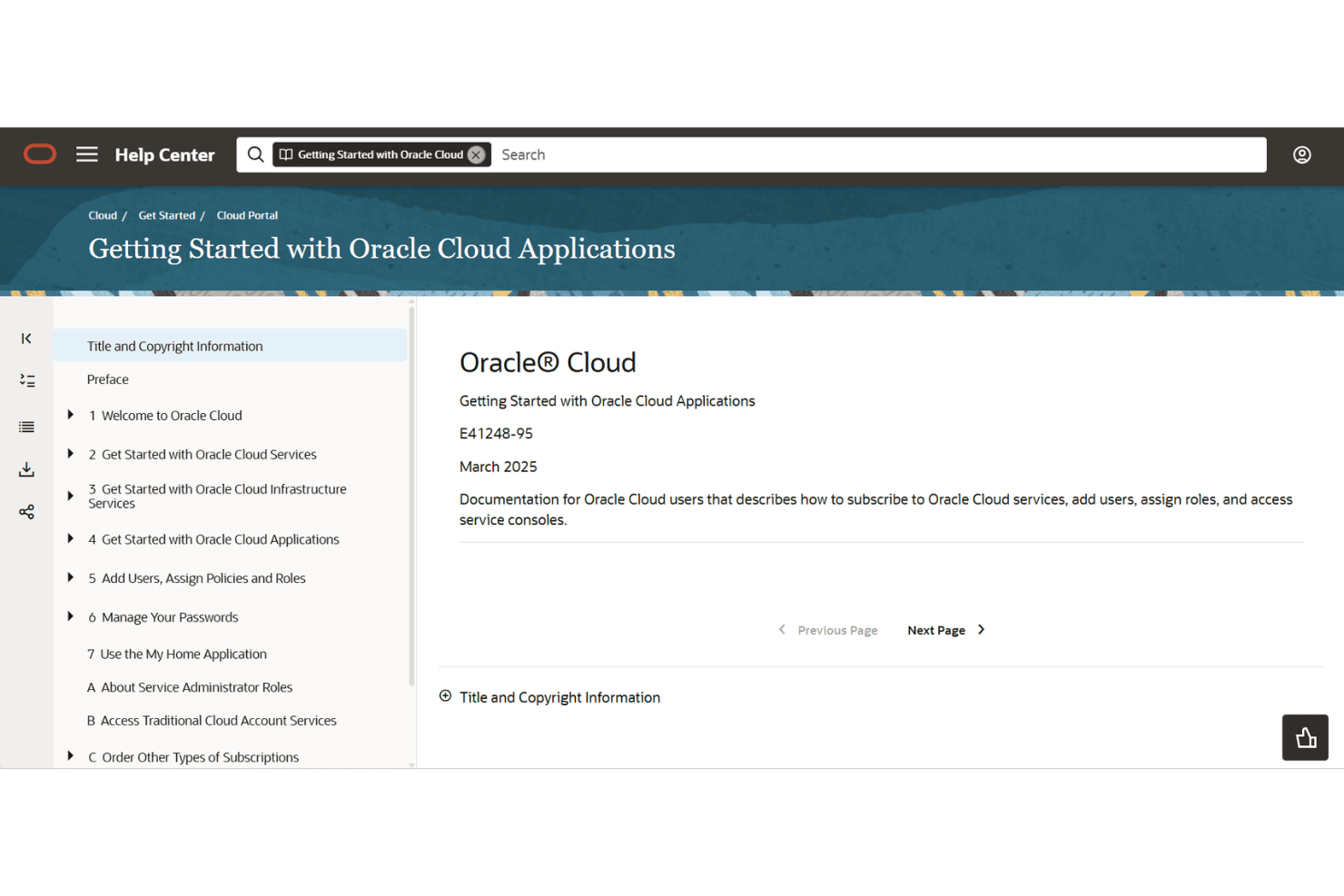Open the hamburger navigation menu

click(x=87, y=154)
